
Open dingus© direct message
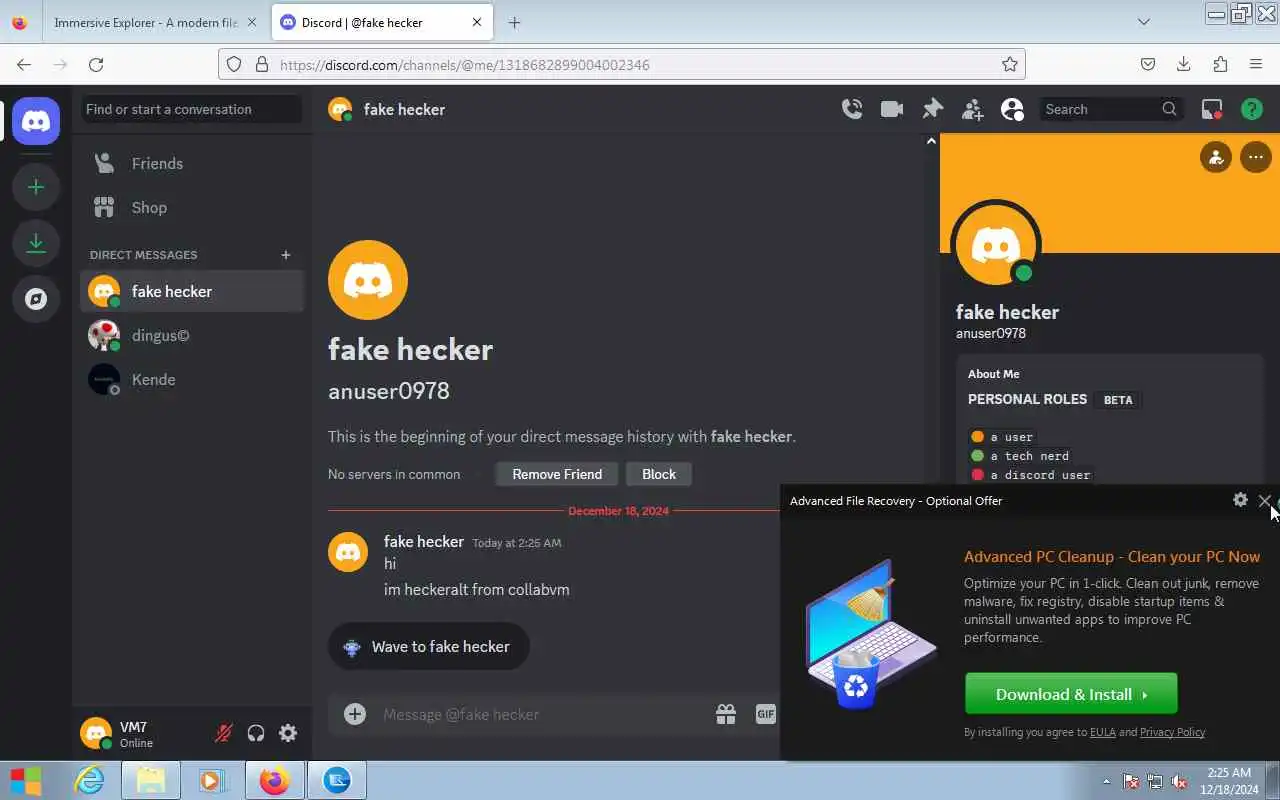(191, 335)
